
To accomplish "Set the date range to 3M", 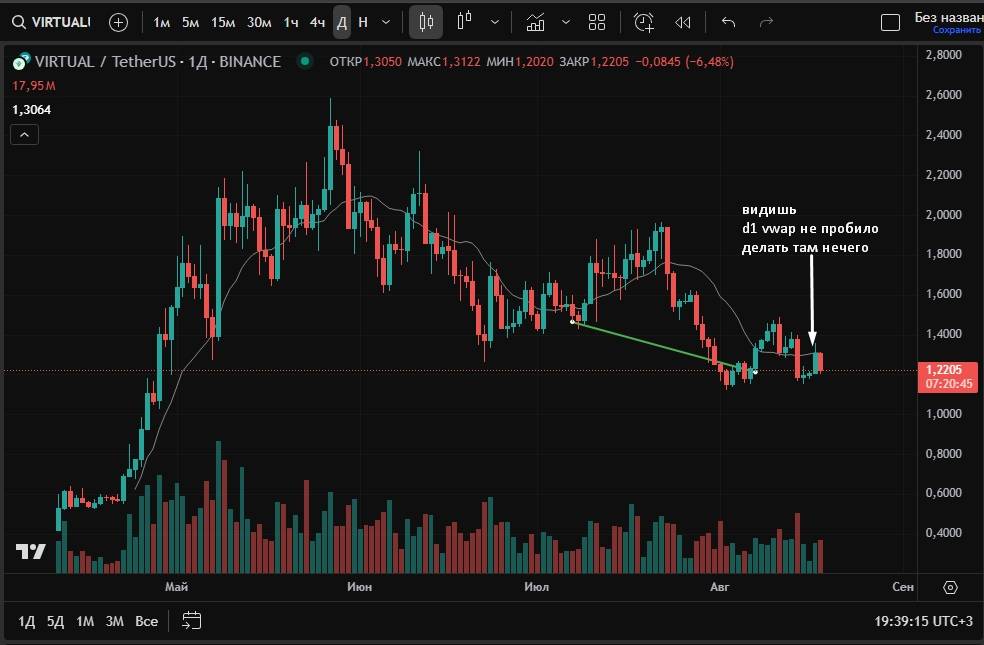I will [115, 621].
